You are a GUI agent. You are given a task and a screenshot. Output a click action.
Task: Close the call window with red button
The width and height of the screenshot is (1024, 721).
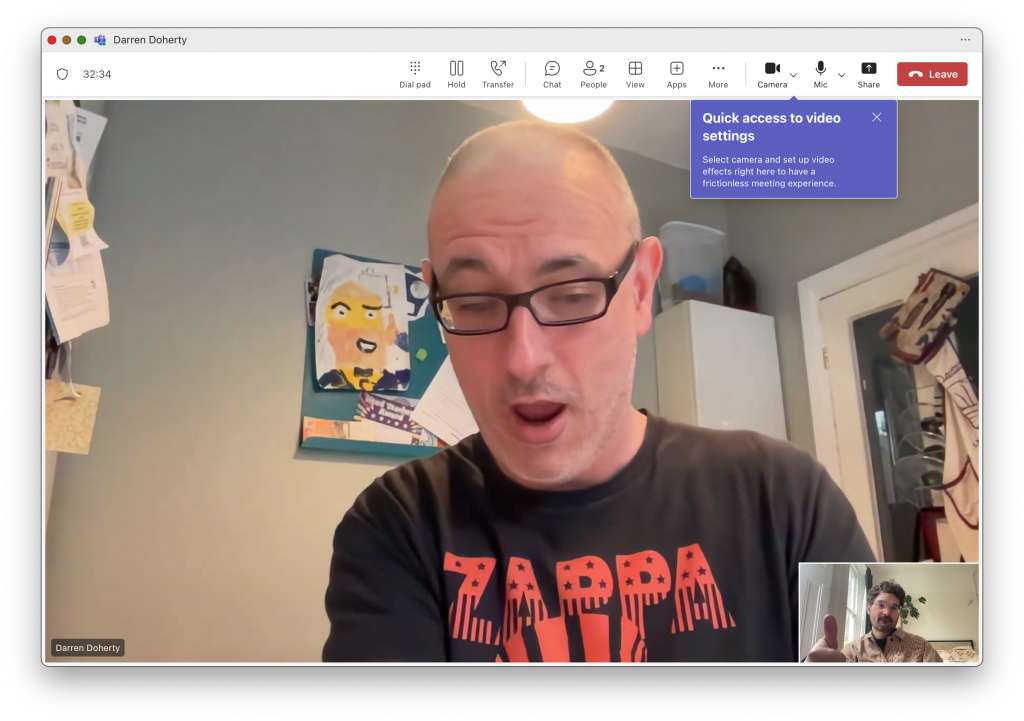click(x=52, y=40)
